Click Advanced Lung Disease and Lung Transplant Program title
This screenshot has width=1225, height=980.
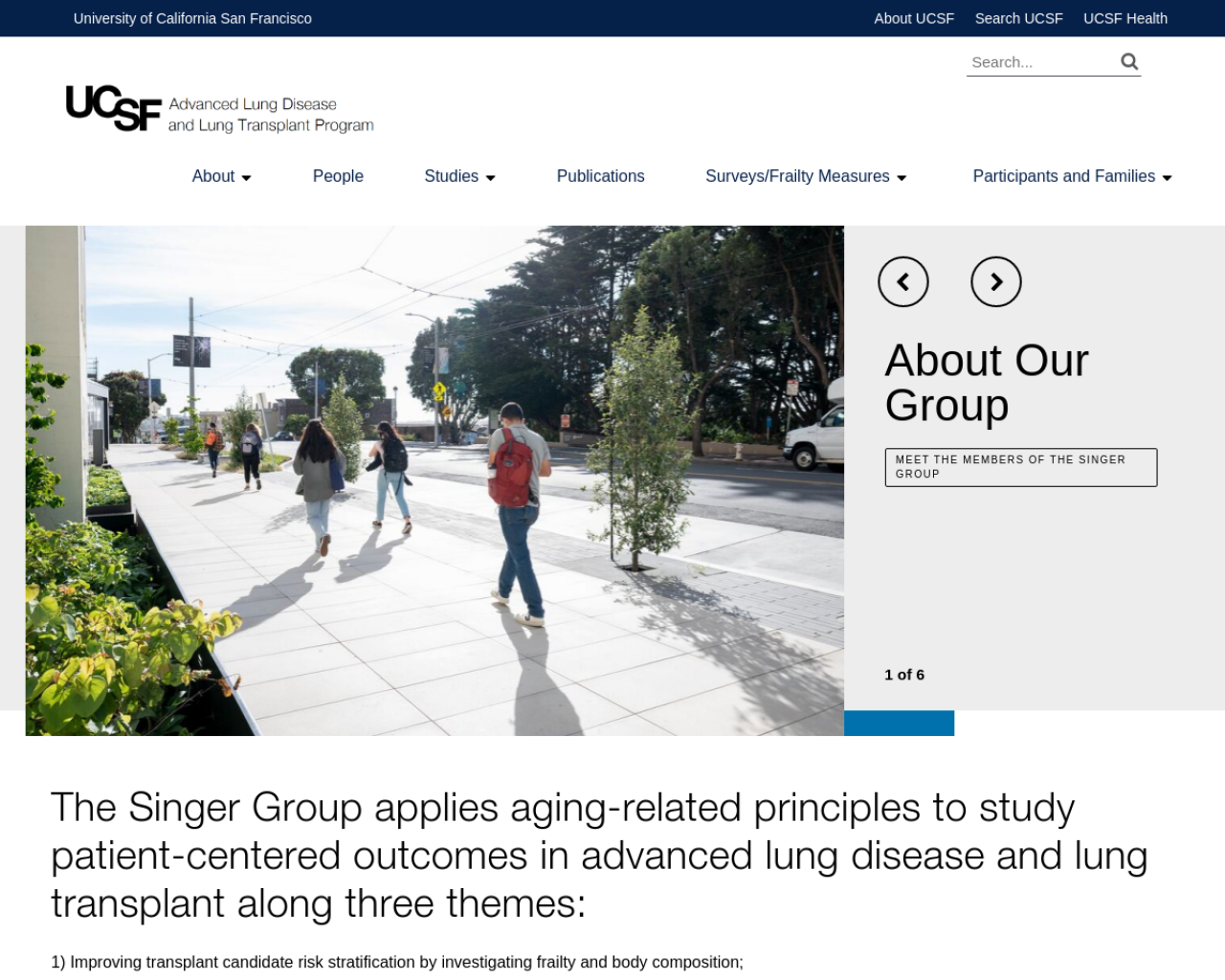pyautogui.click(x=271, y=115)
